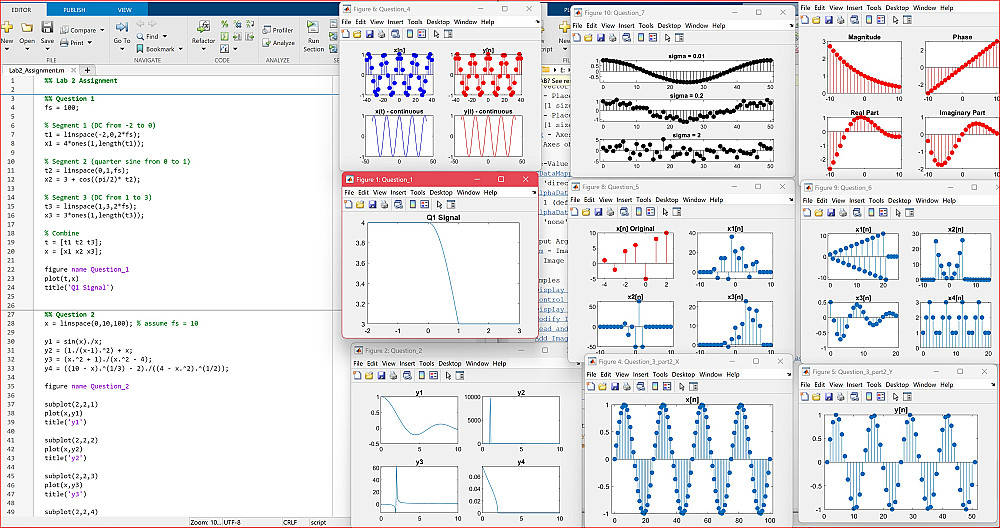The height and width of the screenshot is (528, 1000).
Task: Open the Print dropdown arrow in Editor ribbon
Action: (89, 43)
